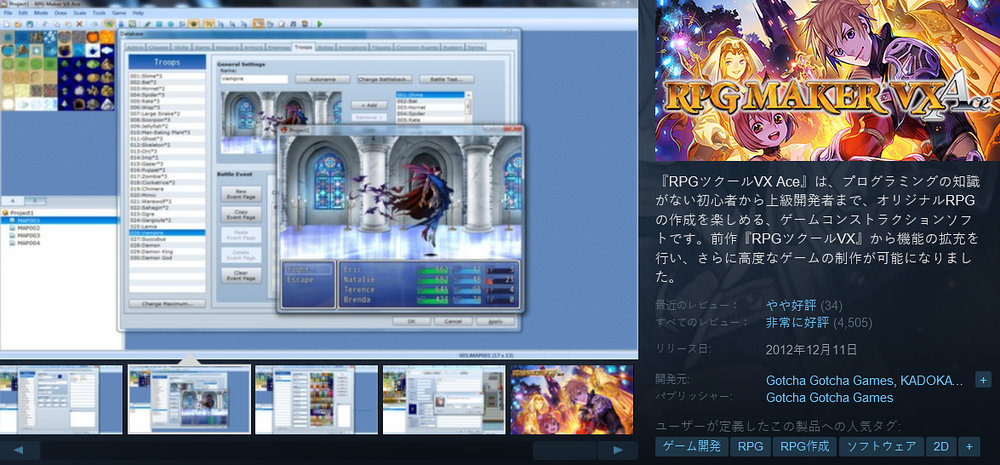Select the Troops tab in Database

point(303,47)
